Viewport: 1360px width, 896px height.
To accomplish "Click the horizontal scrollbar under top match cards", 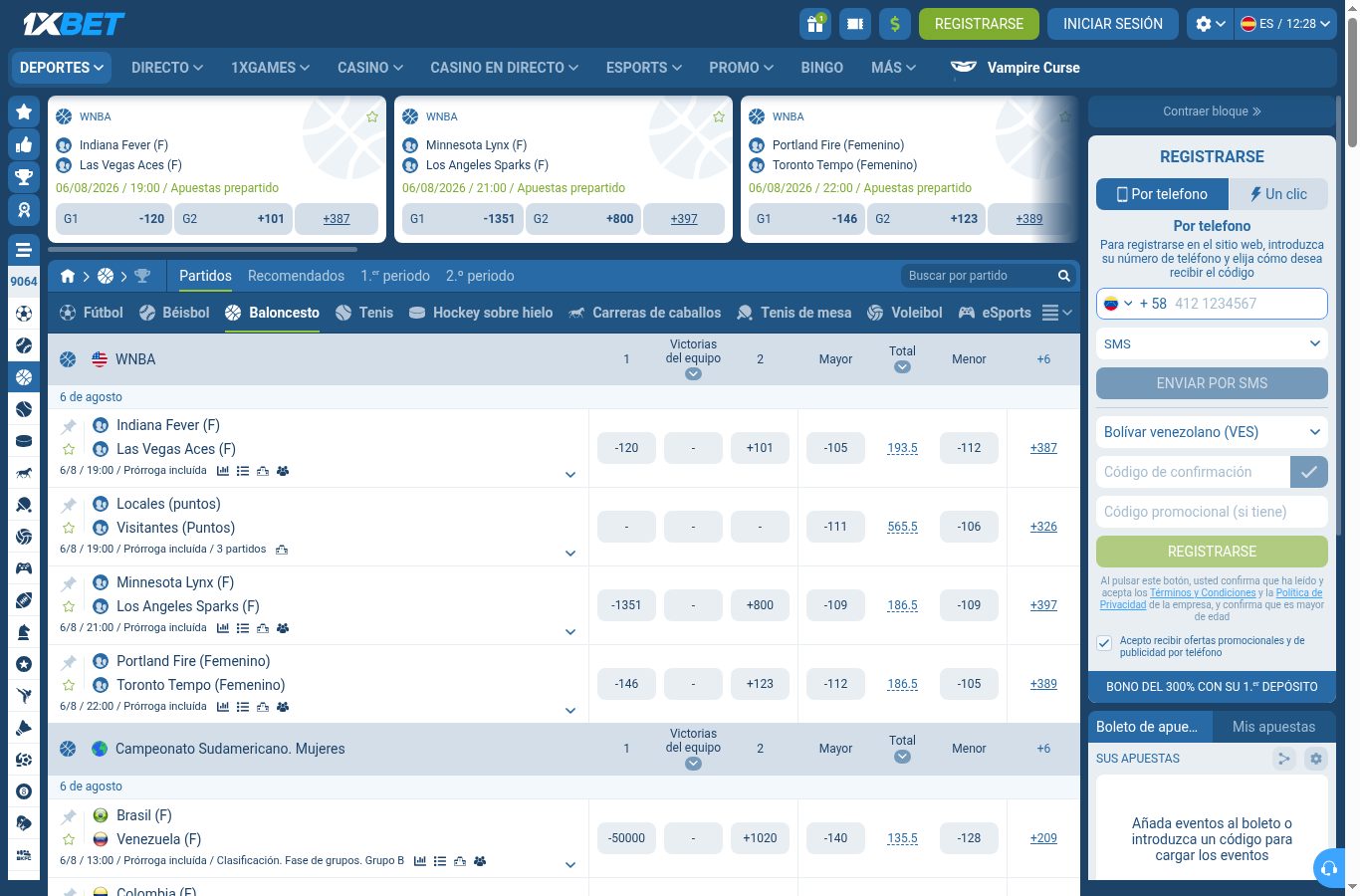I will pyautogui.click(x=202, y=250).
